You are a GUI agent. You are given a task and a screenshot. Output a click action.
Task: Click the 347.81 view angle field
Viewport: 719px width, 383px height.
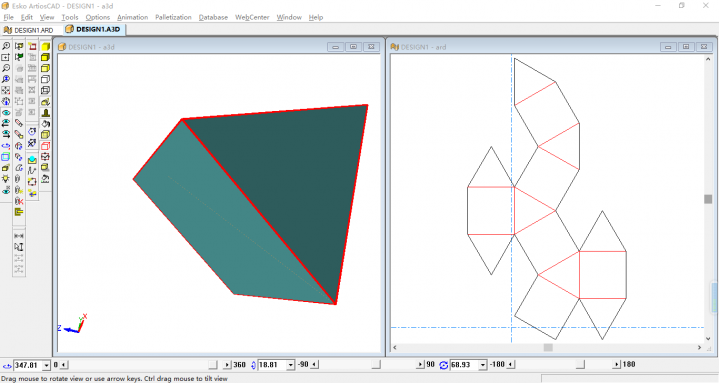pyautogui.click(x=28, y=365)
